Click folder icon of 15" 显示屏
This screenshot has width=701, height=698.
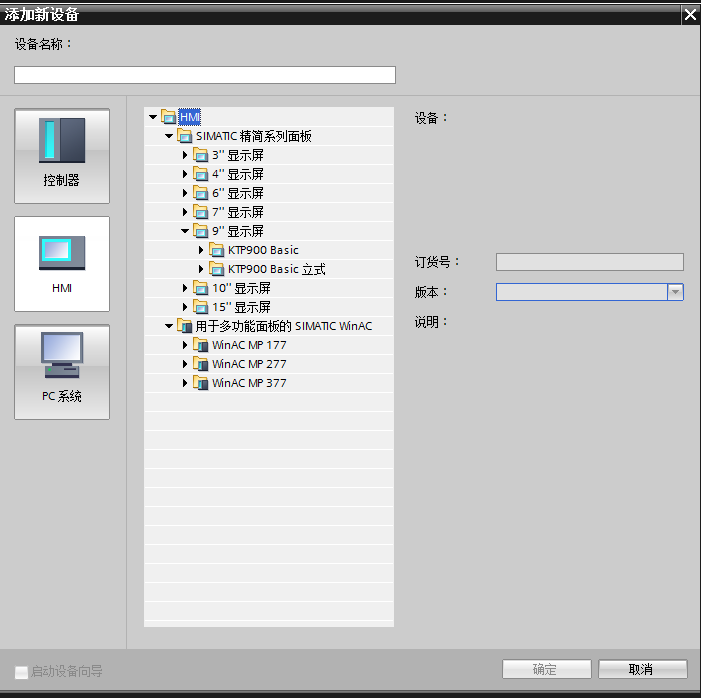click(201, 307)
